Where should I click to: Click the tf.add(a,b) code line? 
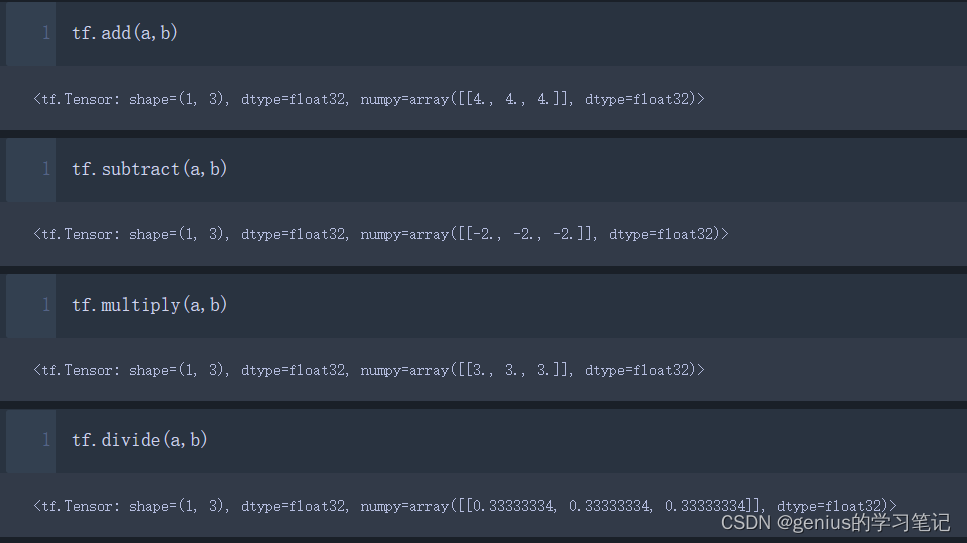(x=125, y=33)
